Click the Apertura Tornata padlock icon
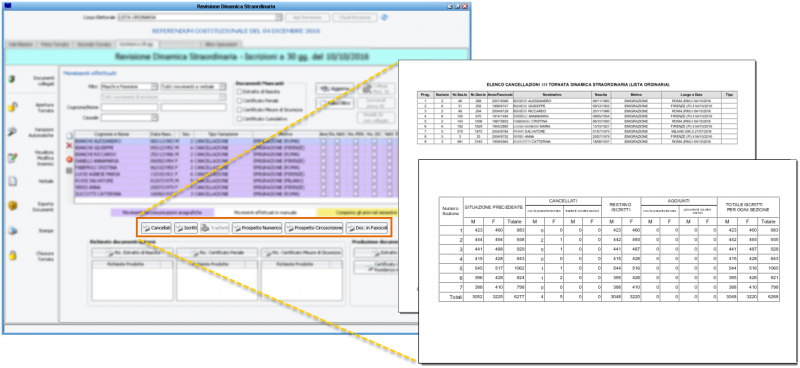The height and width of the screenshot is (368, 800). 13,106
